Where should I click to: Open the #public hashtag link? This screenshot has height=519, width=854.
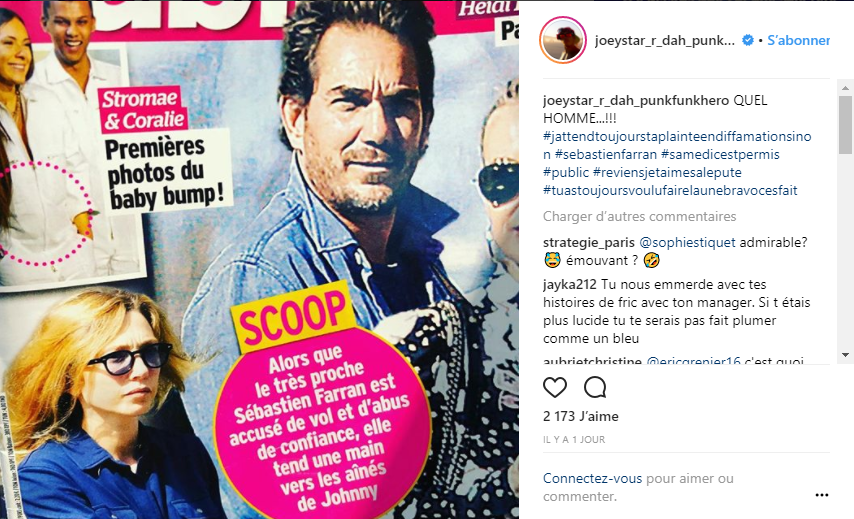[566, 173]
